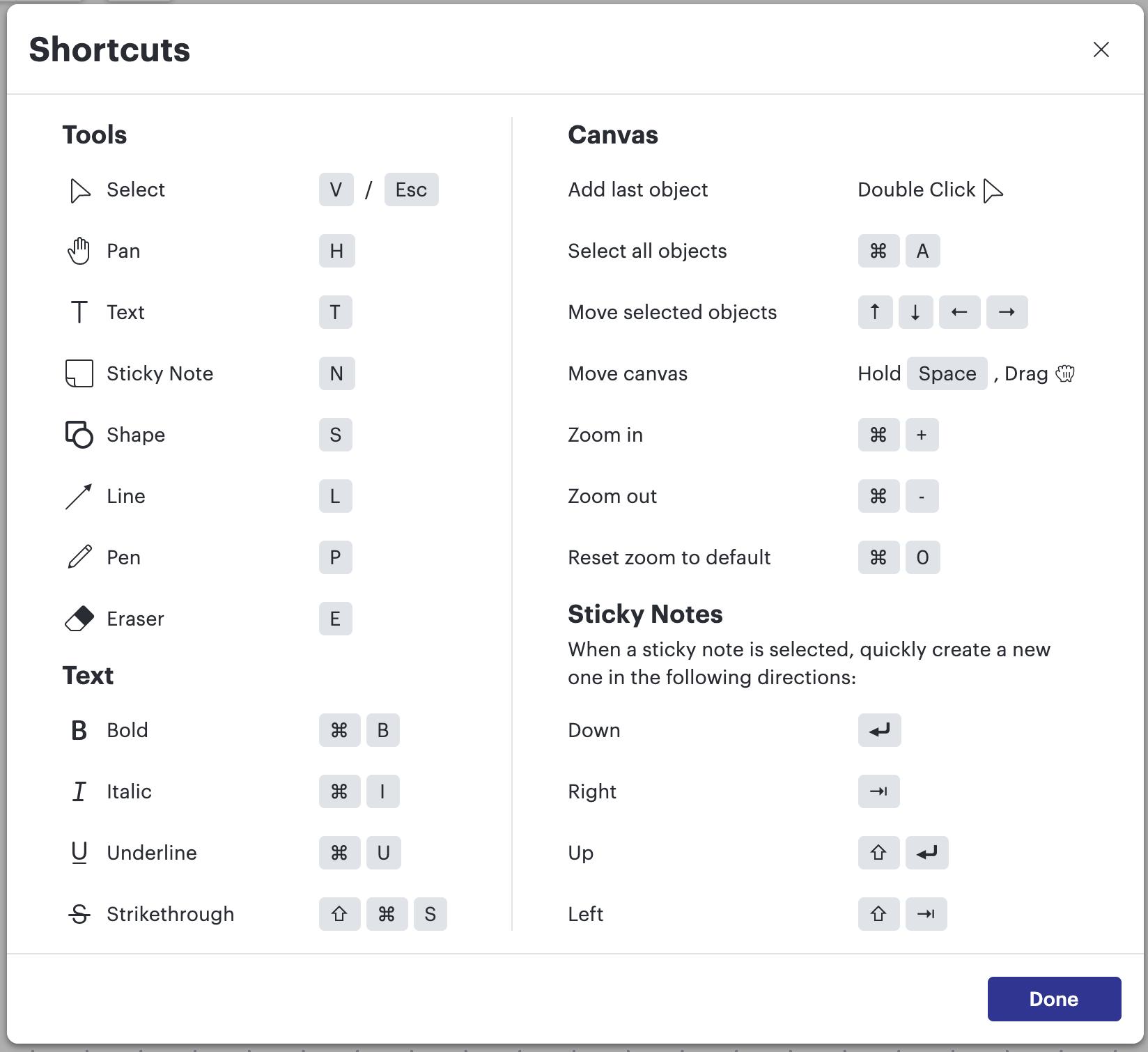Close the Shortcuts dialog
This screenshot has height=1052, width=1148.
coord(1101,49)
